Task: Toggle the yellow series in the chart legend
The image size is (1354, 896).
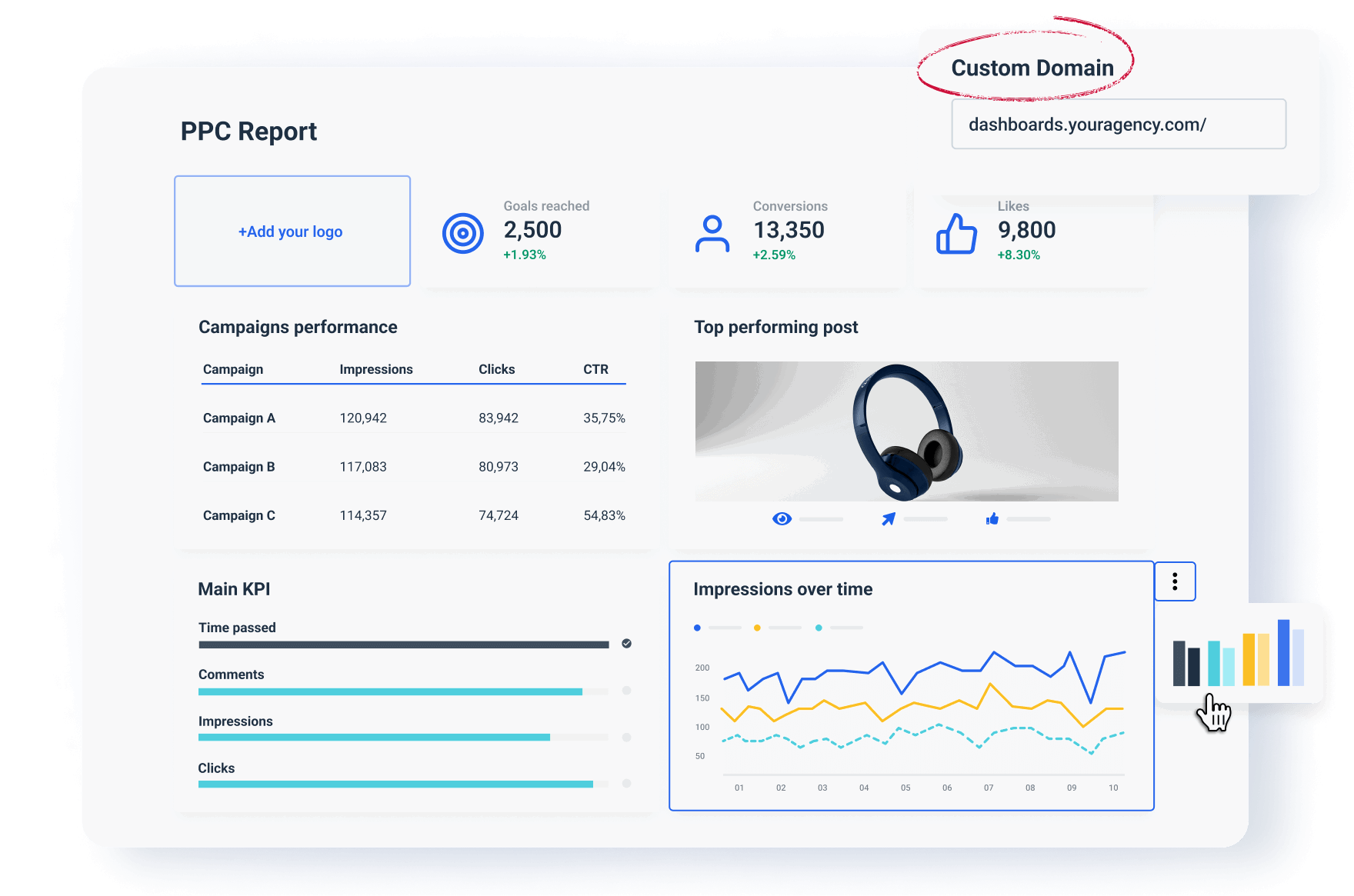Action: 757,628
